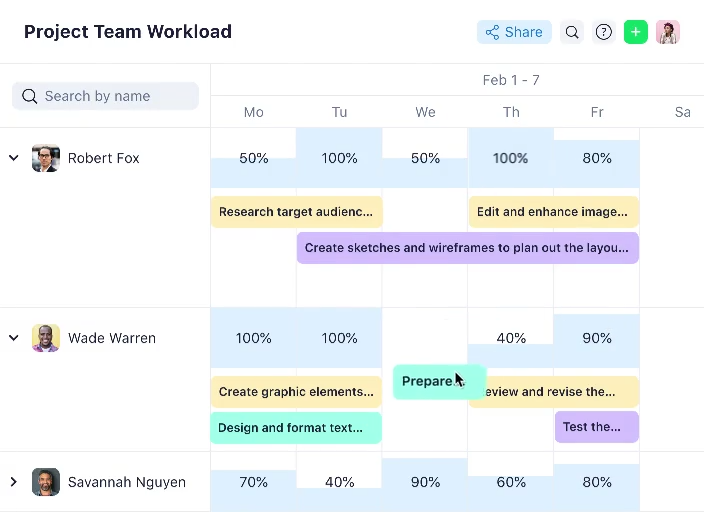This screenshot has width=704, height=512.
Task: Collapse Robert Fox's task row
Action: click(14, 158)
